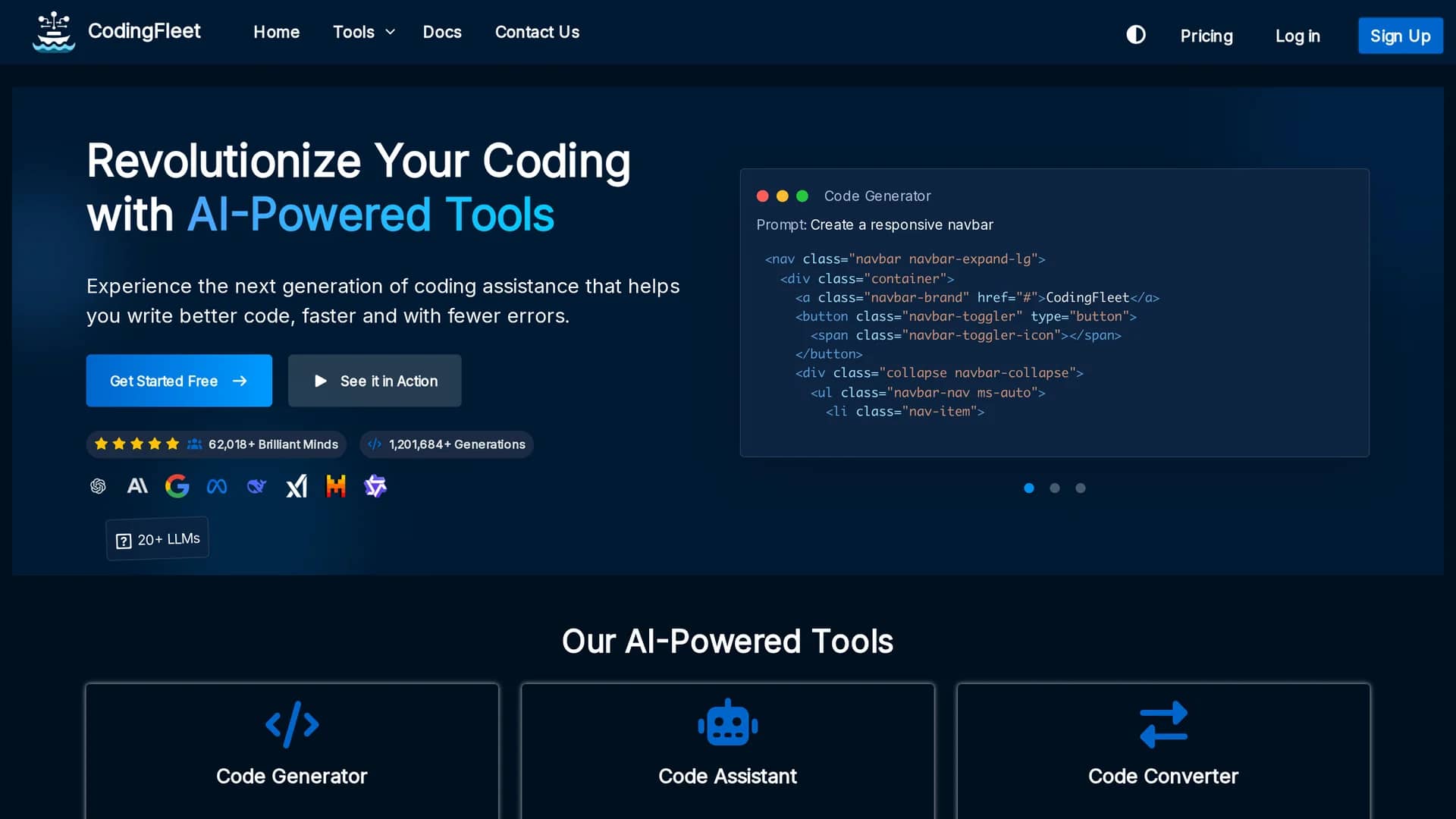Click the Code Generator brackets icon on card
This screenshot has width=1456, height=819.
292,725
